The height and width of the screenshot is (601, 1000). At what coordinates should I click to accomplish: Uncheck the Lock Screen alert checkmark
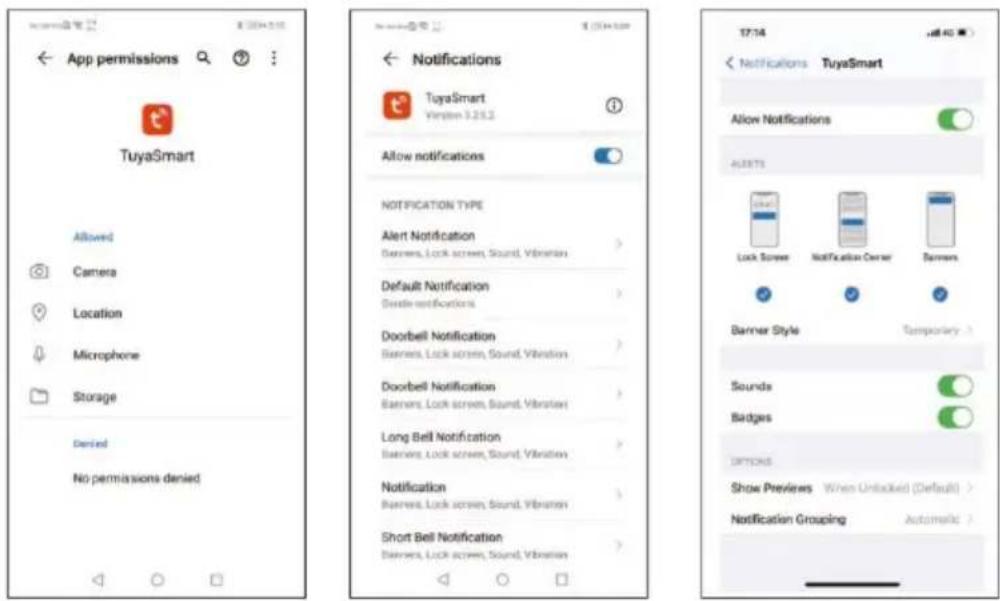[x=763, y=294]
